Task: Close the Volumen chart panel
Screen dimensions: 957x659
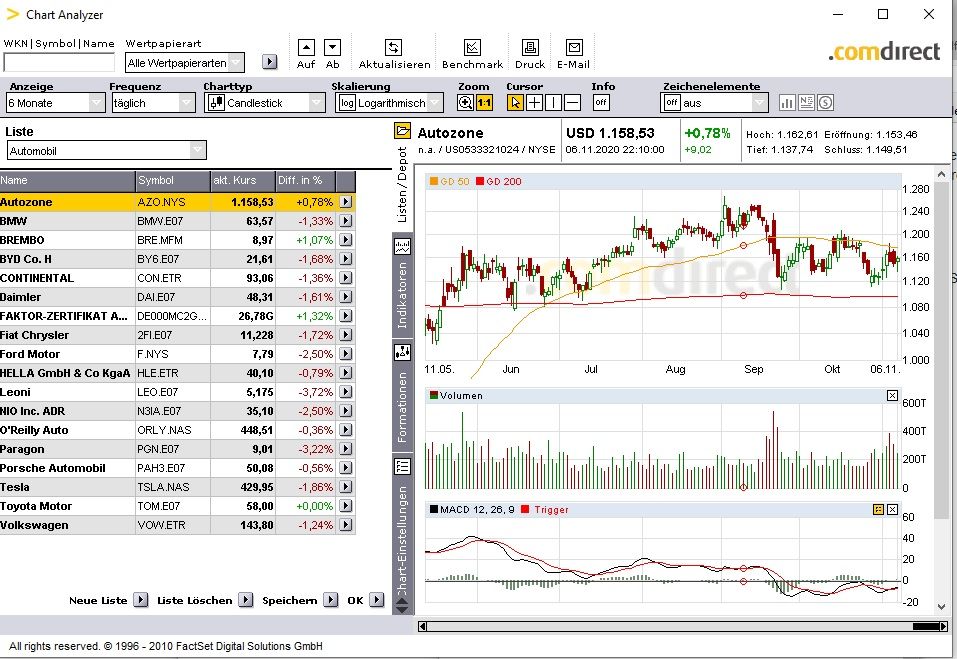Action: pos(892,396)
